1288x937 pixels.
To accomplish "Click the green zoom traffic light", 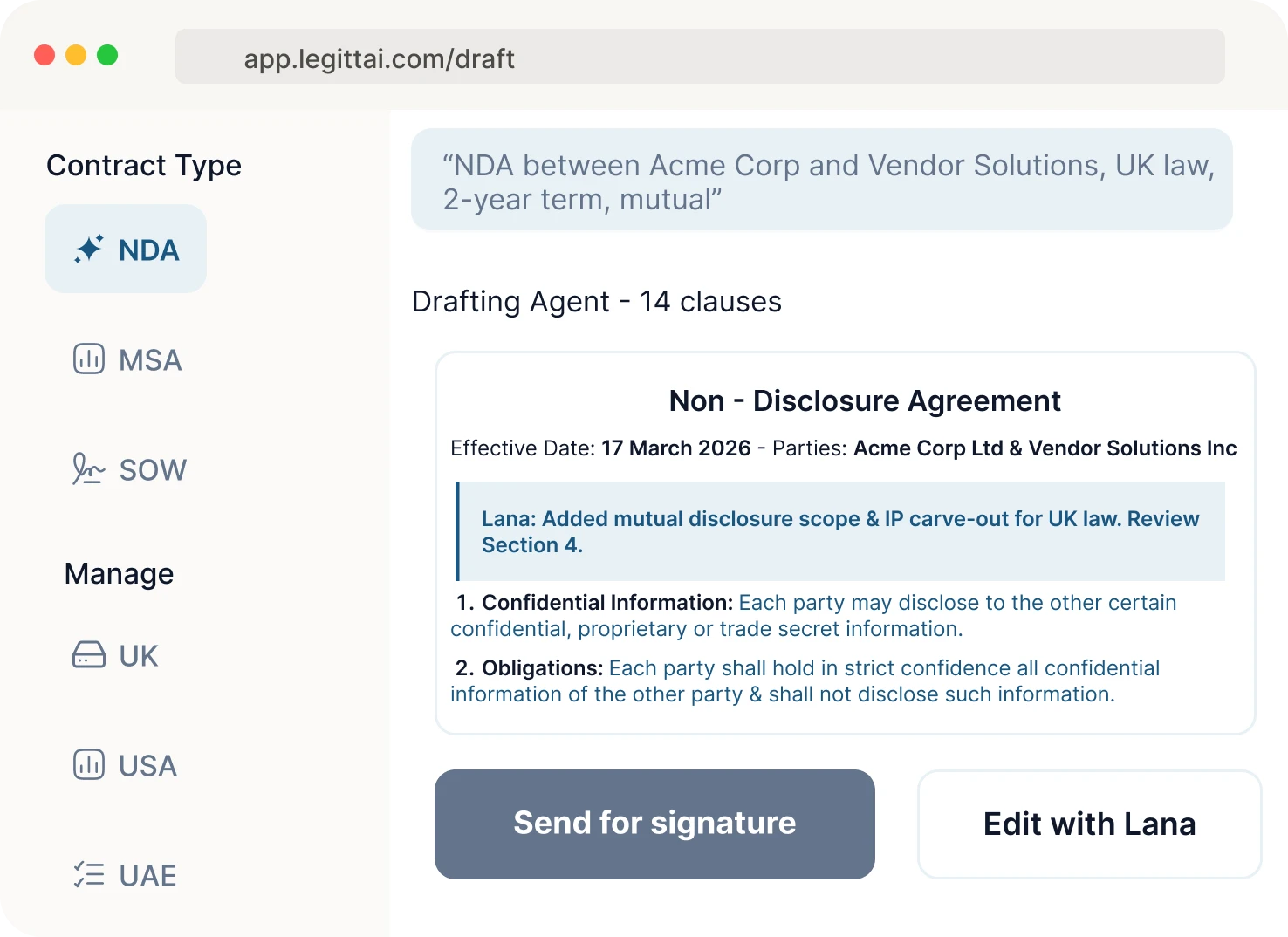I will pyautogui.click(x=107, y=54).
